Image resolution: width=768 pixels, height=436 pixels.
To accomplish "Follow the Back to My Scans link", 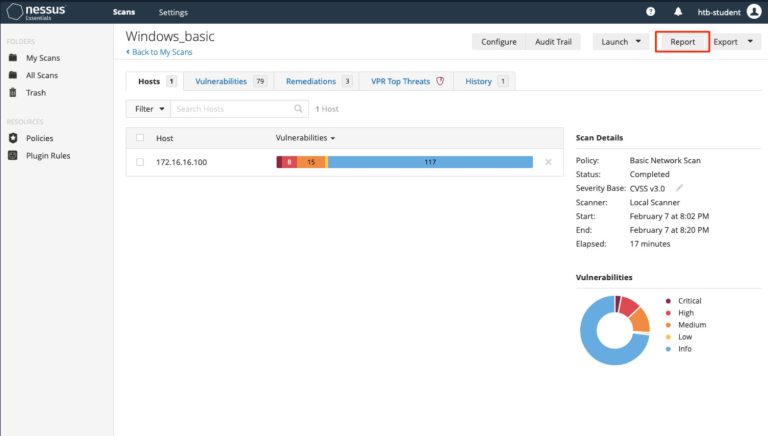I will pos(159,52).
